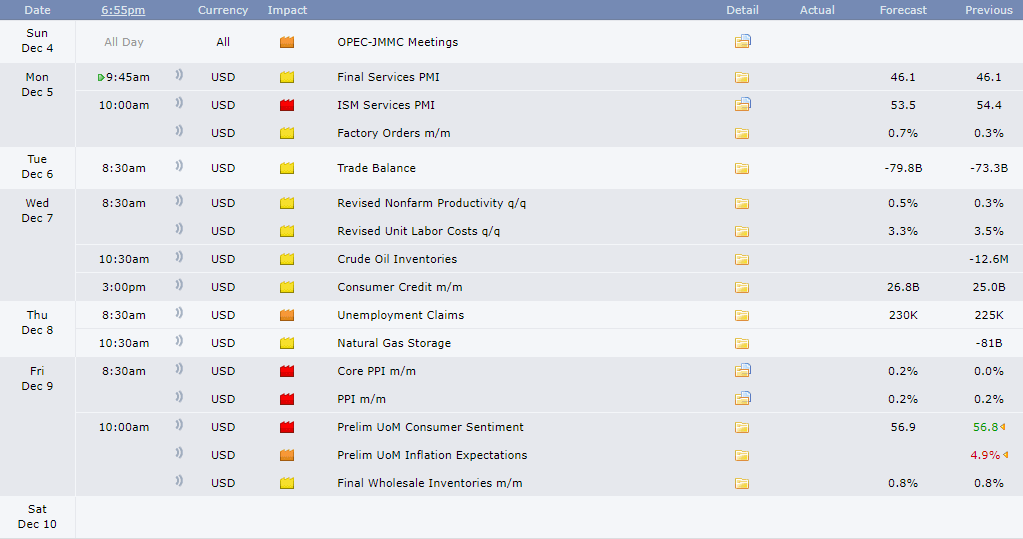Click the Sat Dec 10 date cell
This screenshot has width=1023, height=539.
click(37, 516)
